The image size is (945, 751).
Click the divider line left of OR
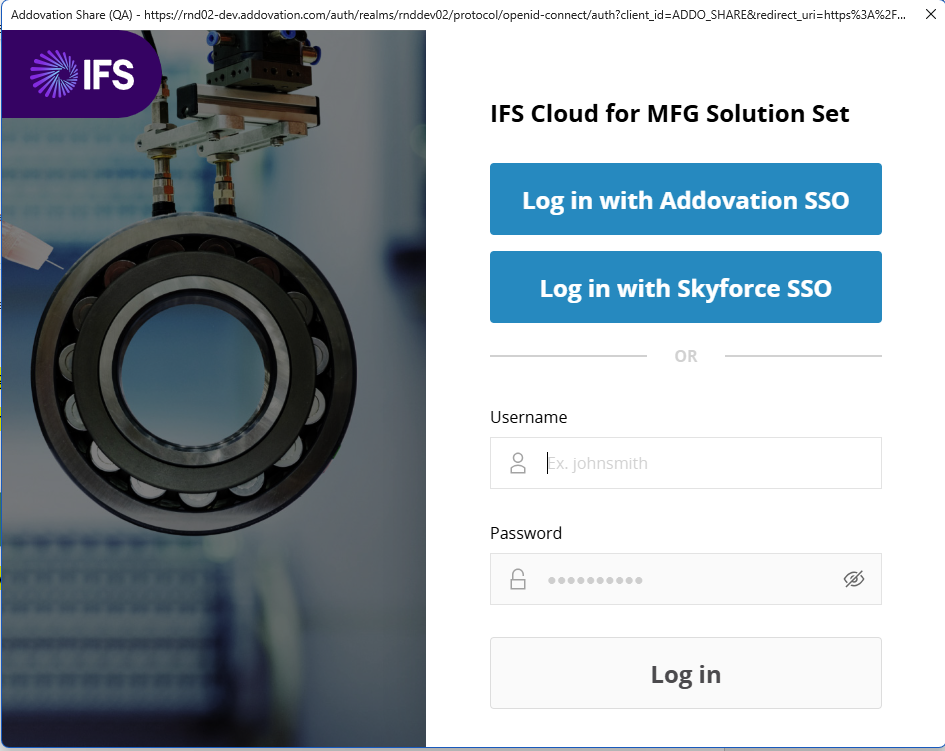tap(568, 356)
